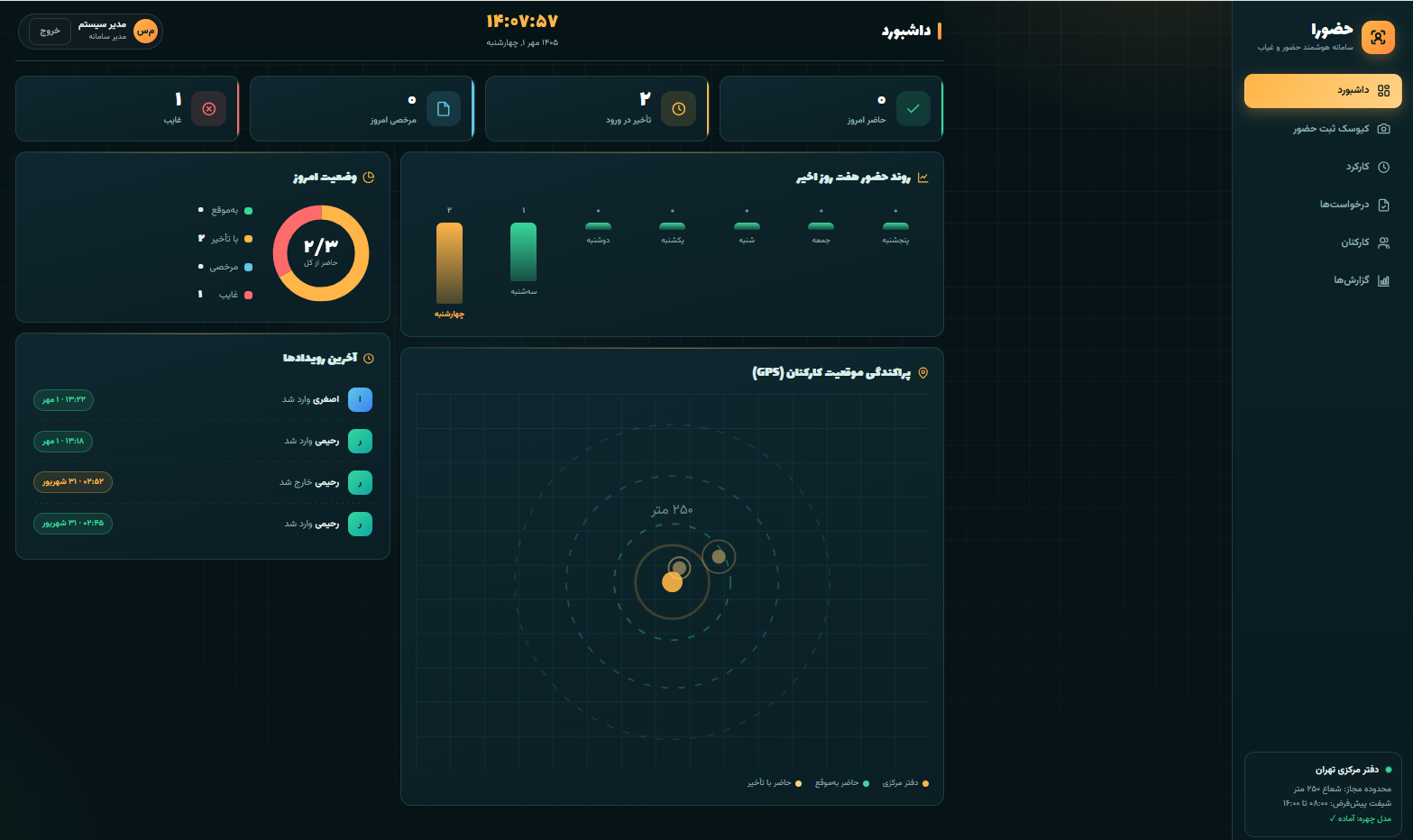
Task: Click the ۱۴:۰۷:۵۷ clock in header
Action: [522, 21]
